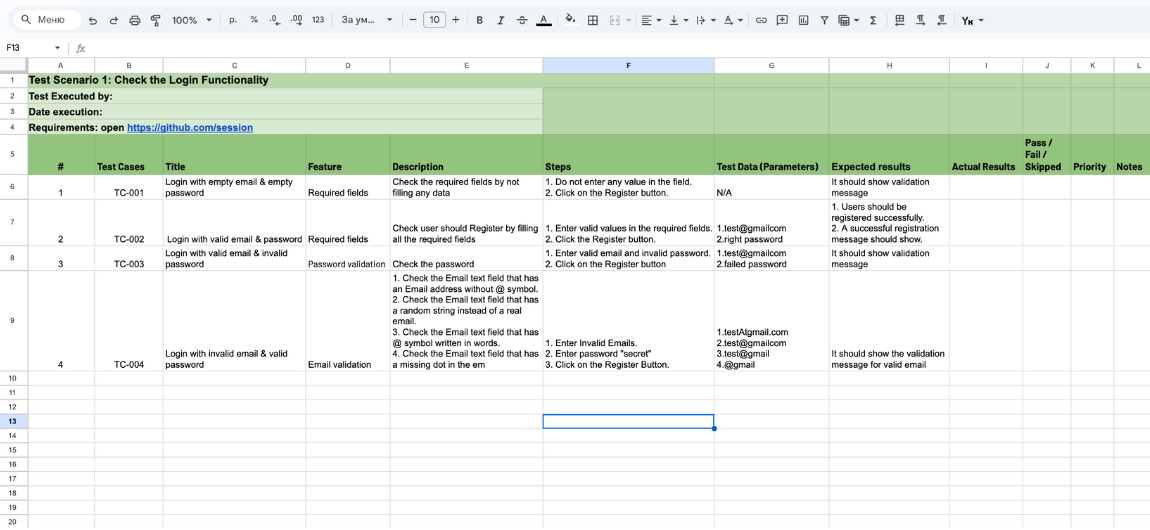
Task: Click cell TC-004
Action: tap(129, 322)
